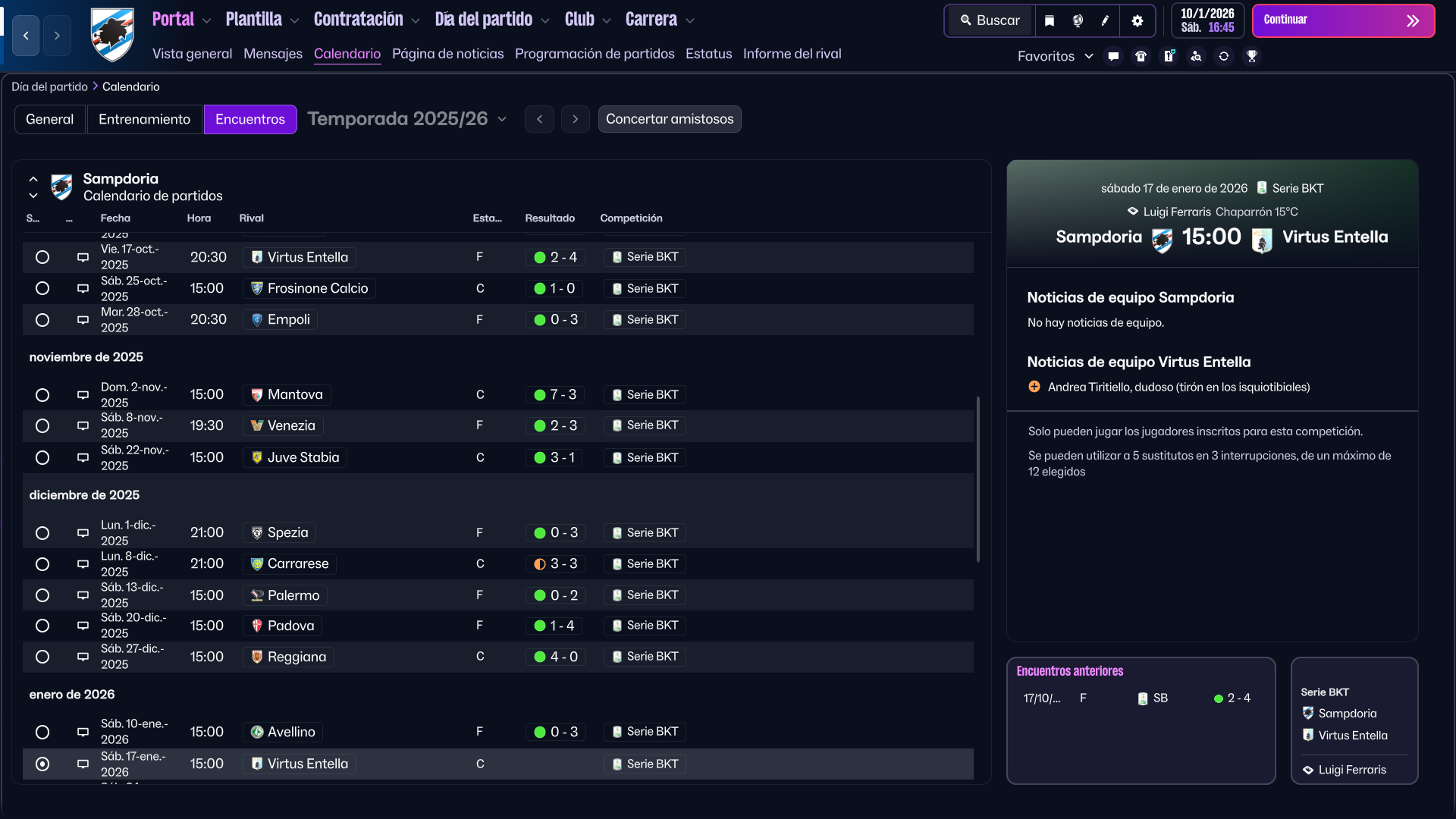1456x819 pixels.
Task: Select radio button for Avellino match
Action: point(42,732)
